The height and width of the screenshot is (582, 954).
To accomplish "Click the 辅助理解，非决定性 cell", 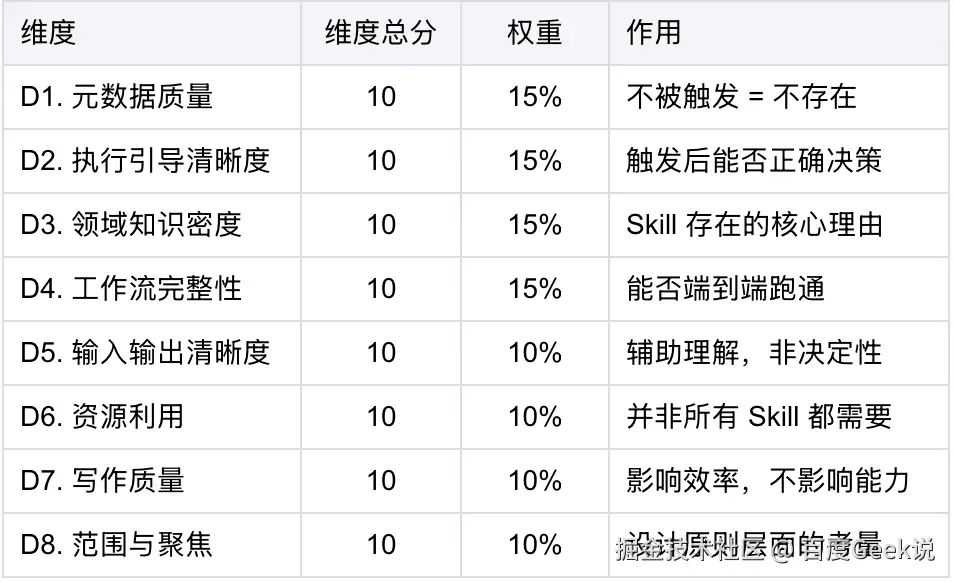I will pyautogui.click(x=754, y=353).
